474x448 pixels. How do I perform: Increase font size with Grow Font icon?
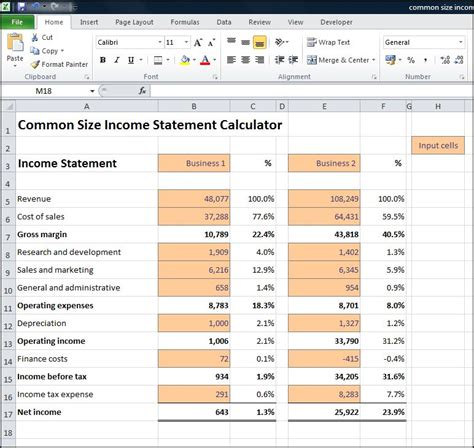coord(198,42)
